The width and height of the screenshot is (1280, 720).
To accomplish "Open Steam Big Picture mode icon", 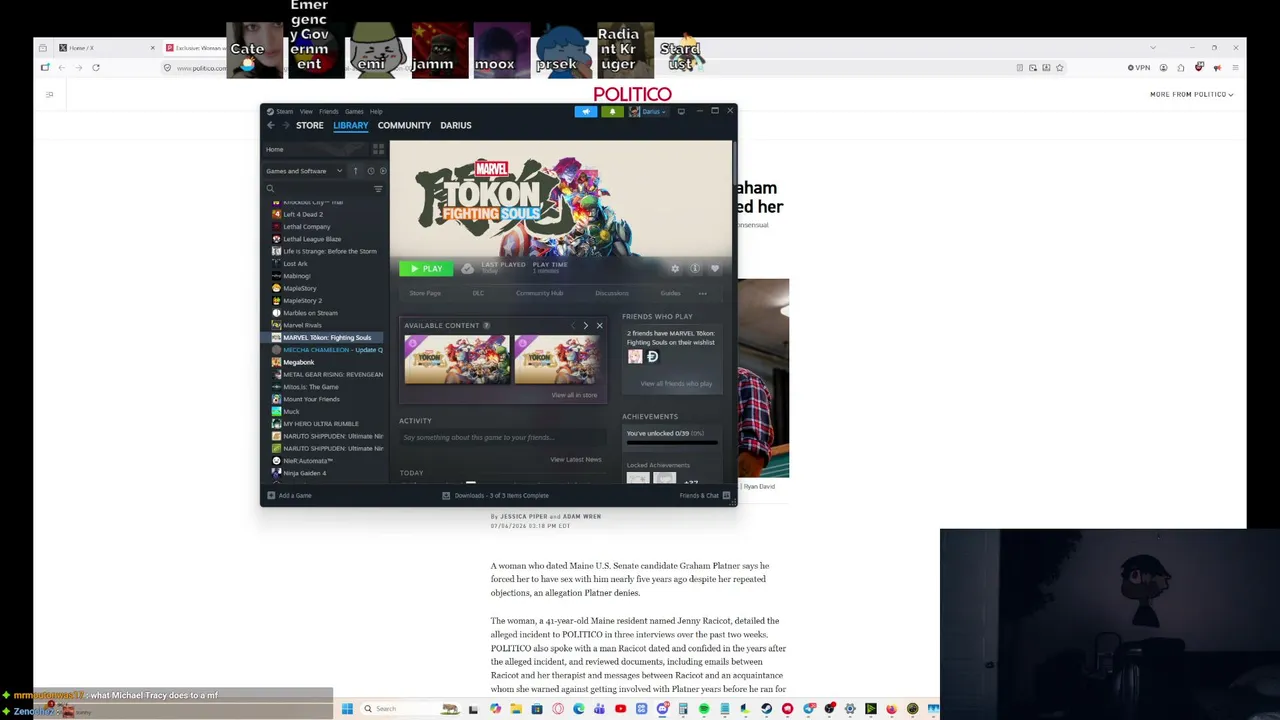I will coord(681,111).
